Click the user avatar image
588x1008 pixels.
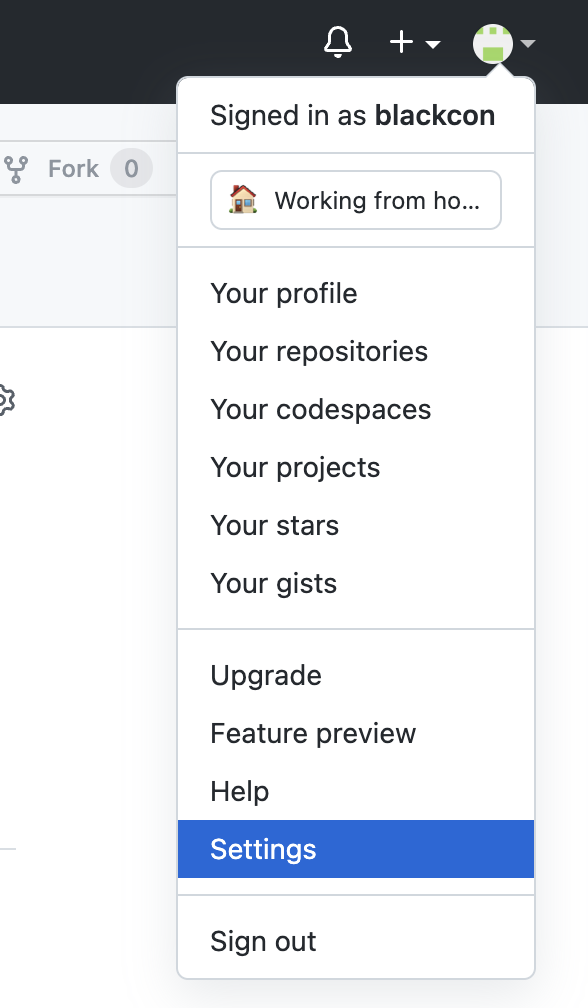(x=493, y=44)
